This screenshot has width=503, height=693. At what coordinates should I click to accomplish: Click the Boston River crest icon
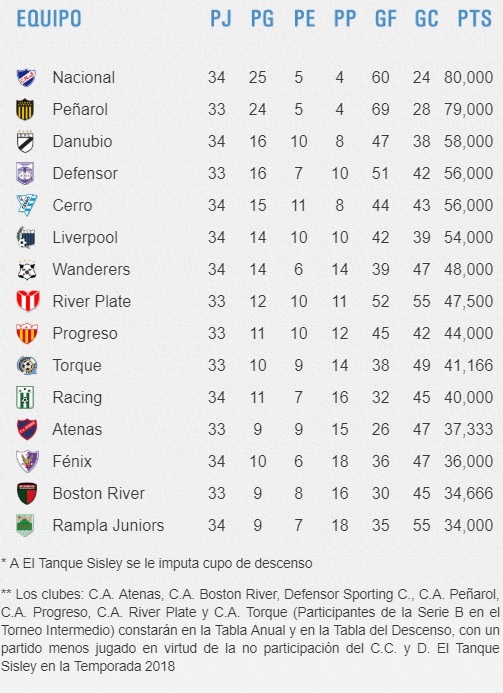[27, 494]
